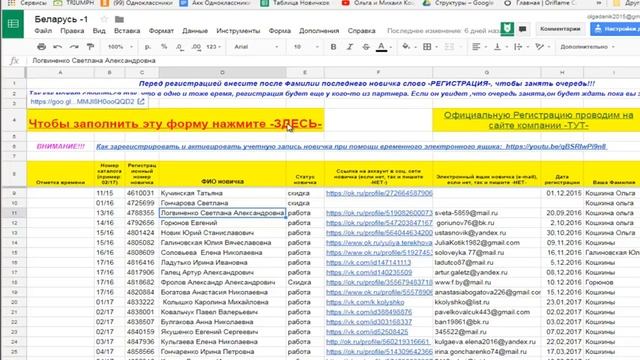Open the Google Sheets home icon
Screen dimensions: 640x360
[13, 24]
